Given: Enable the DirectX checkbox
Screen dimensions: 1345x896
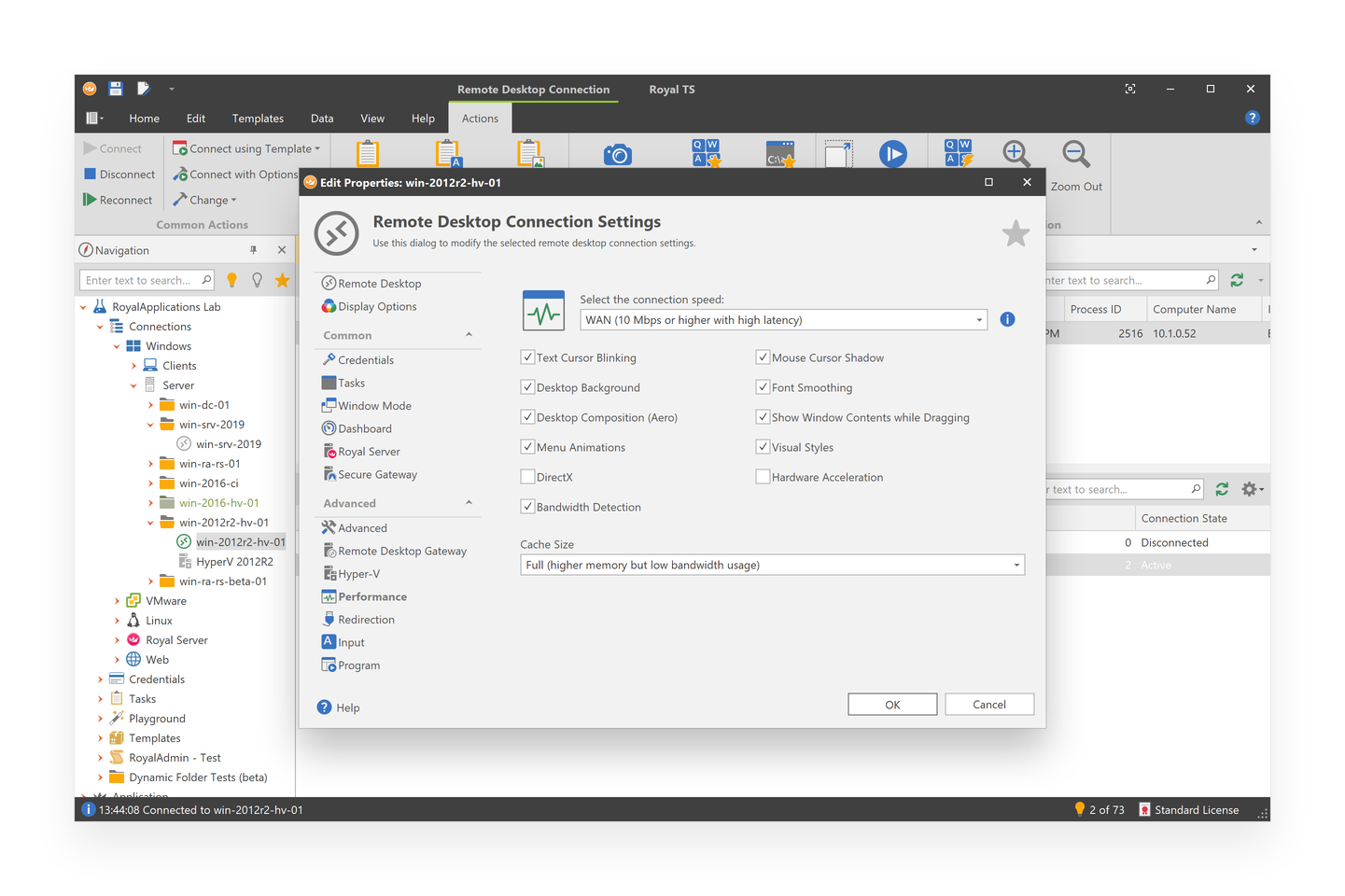Looking at the screenshot, I should pyautogui.click(x=527, y=476).
